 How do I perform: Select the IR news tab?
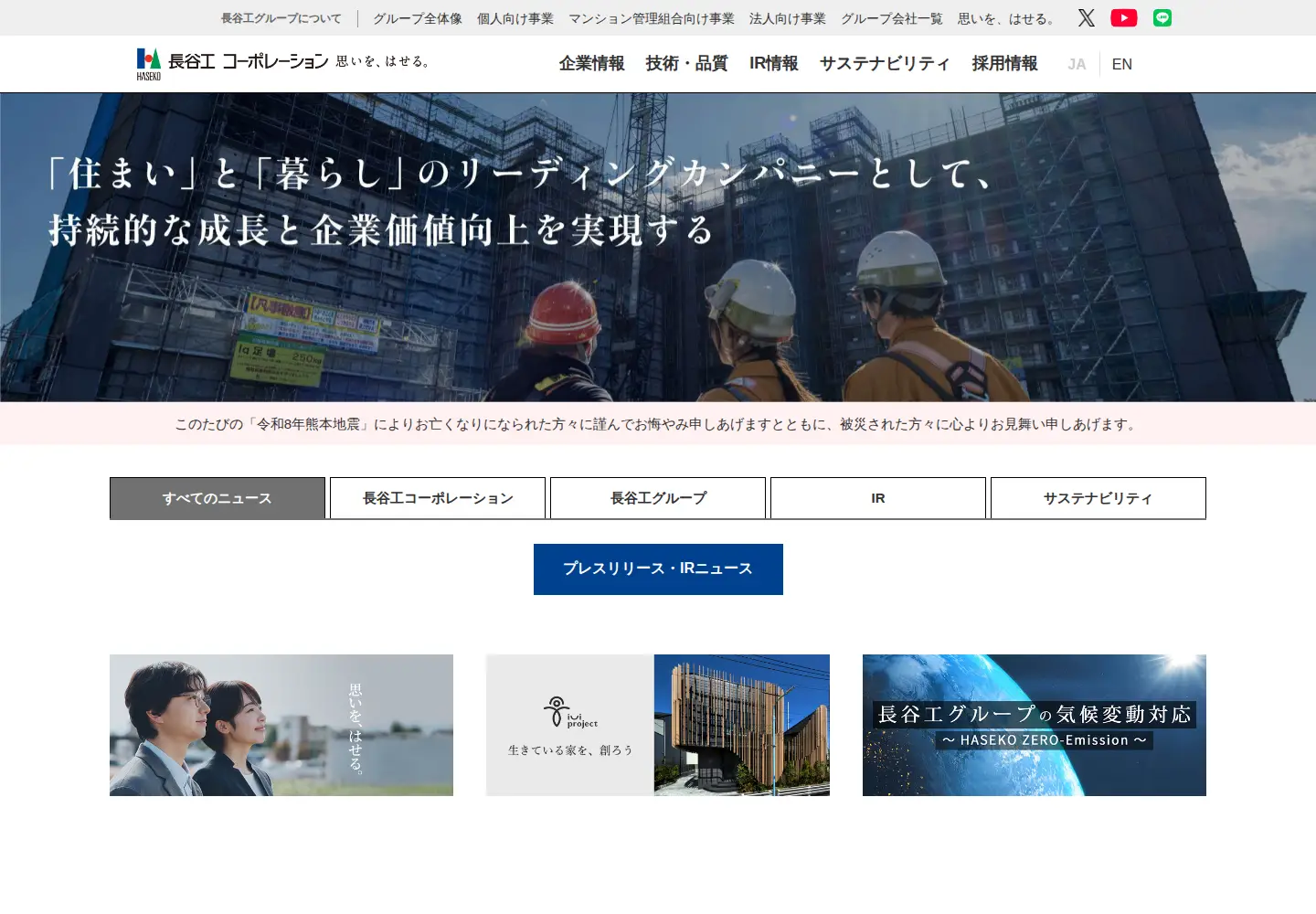[878, 498]
